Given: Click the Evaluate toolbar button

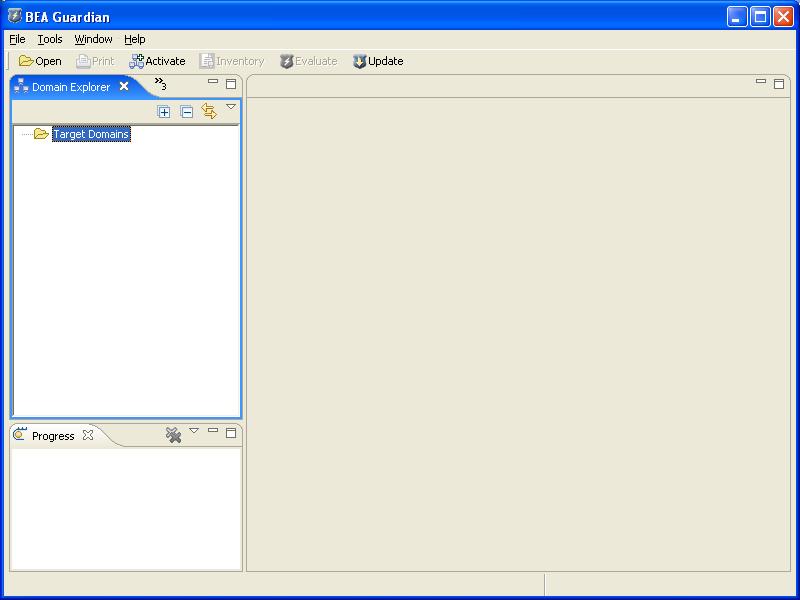Looking at the screenshot, I should pyautogui.click(x=308, y=61).
